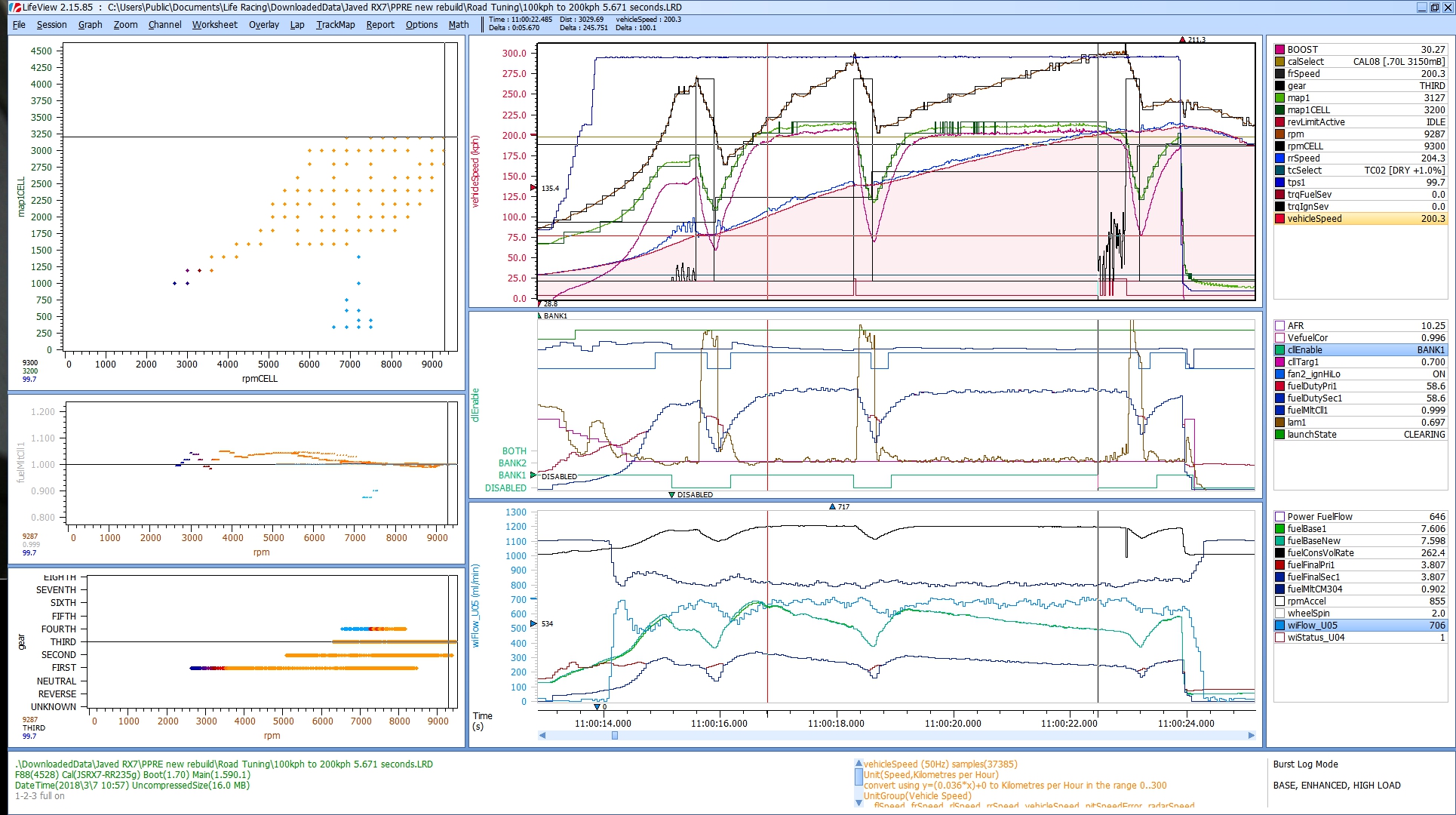Expand the Worksheet menu

click(x=214, y=24)
